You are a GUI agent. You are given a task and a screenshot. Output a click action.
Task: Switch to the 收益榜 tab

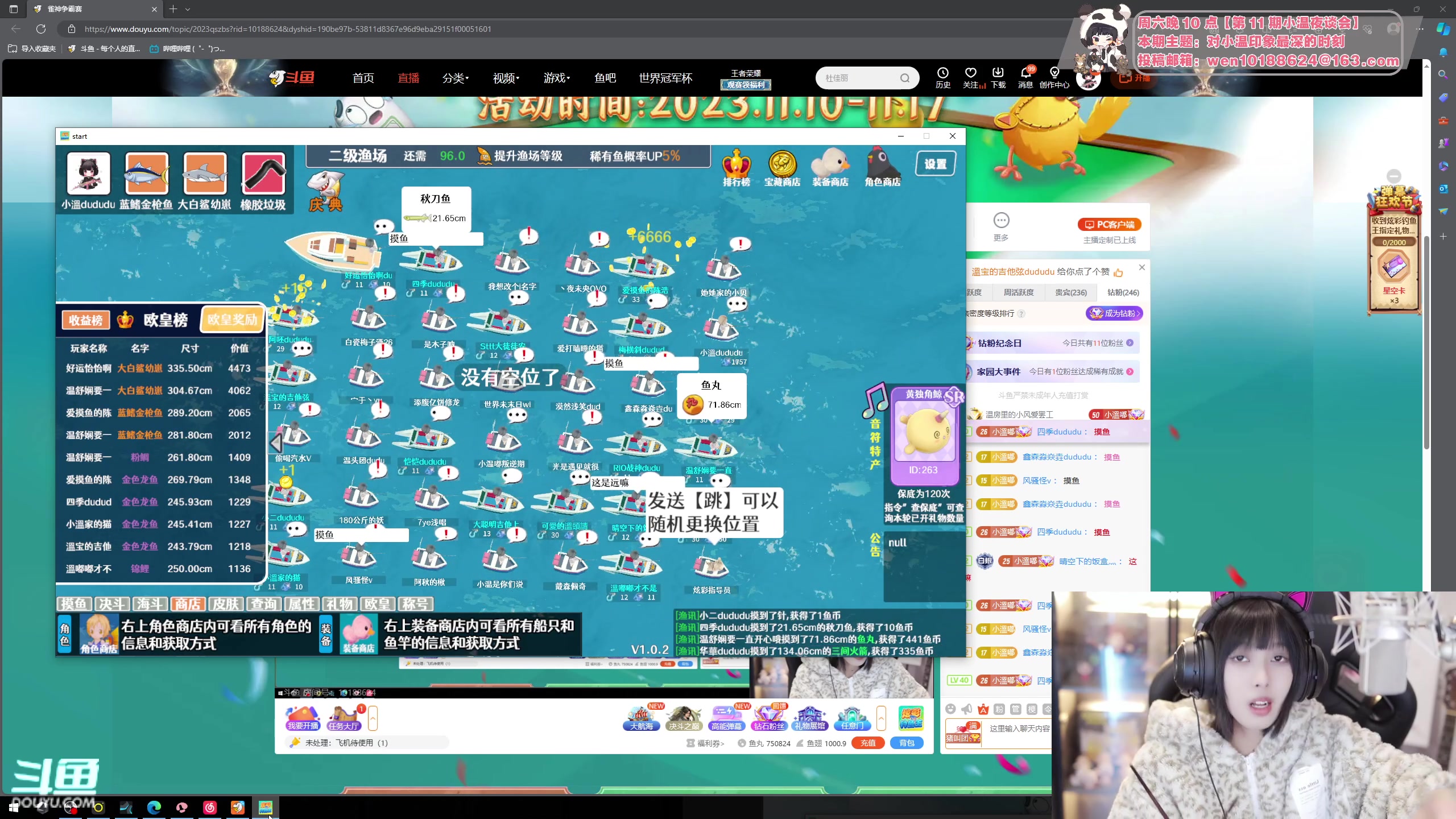pyautogui.click(x=85, y=320)
